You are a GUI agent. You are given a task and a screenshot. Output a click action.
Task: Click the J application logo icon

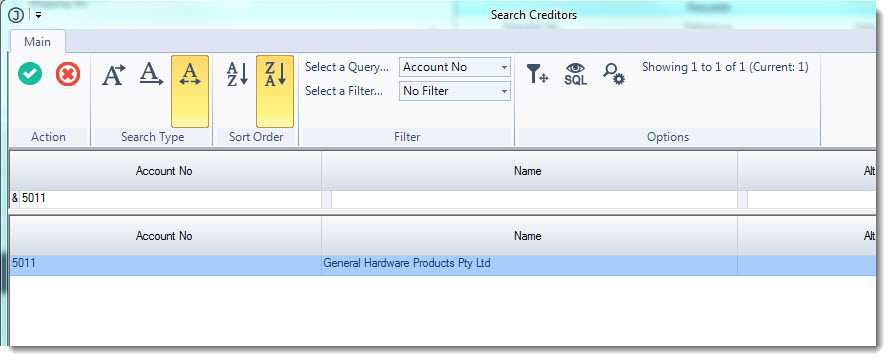[x=16, y=15]
